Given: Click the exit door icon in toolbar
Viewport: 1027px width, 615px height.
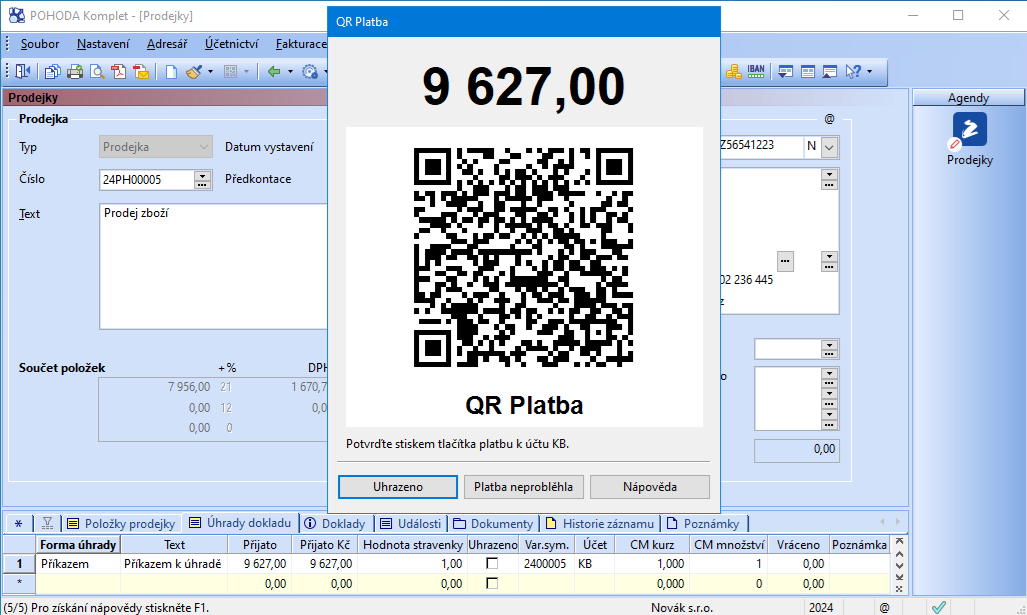Looking at the screenshot, I should 23,71.
